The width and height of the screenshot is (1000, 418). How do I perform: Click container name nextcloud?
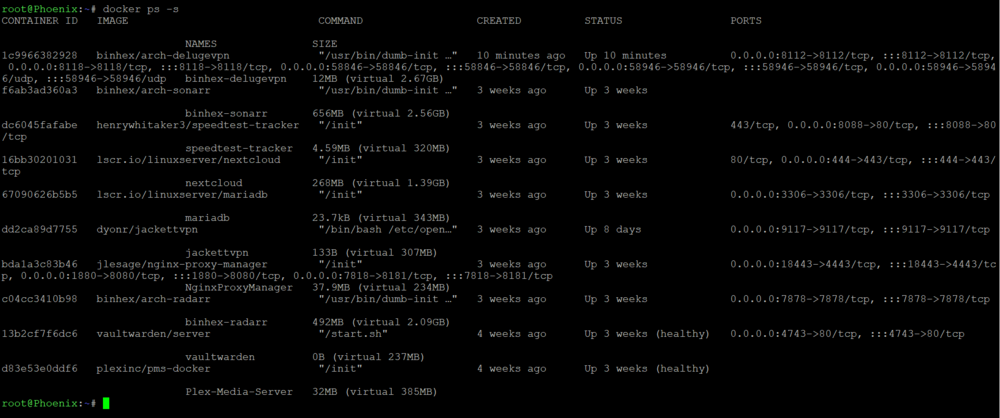coord(214,183)
